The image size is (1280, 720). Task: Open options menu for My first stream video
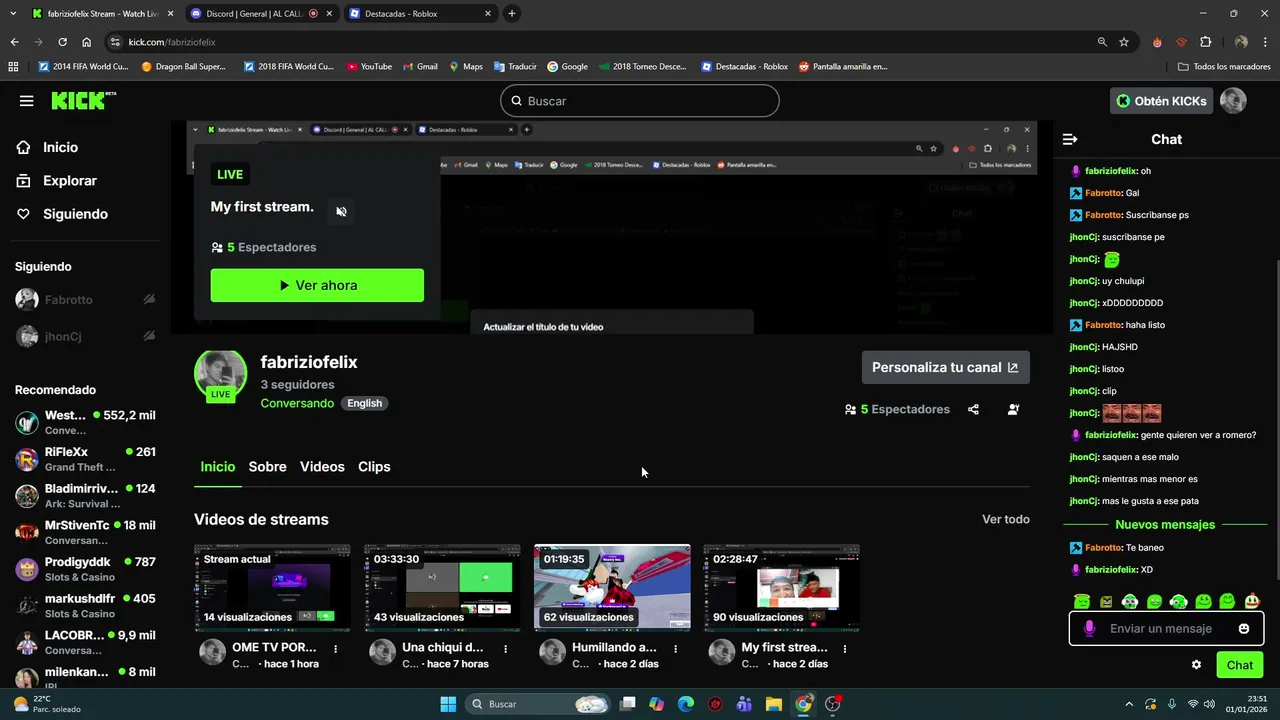point(845,649)
